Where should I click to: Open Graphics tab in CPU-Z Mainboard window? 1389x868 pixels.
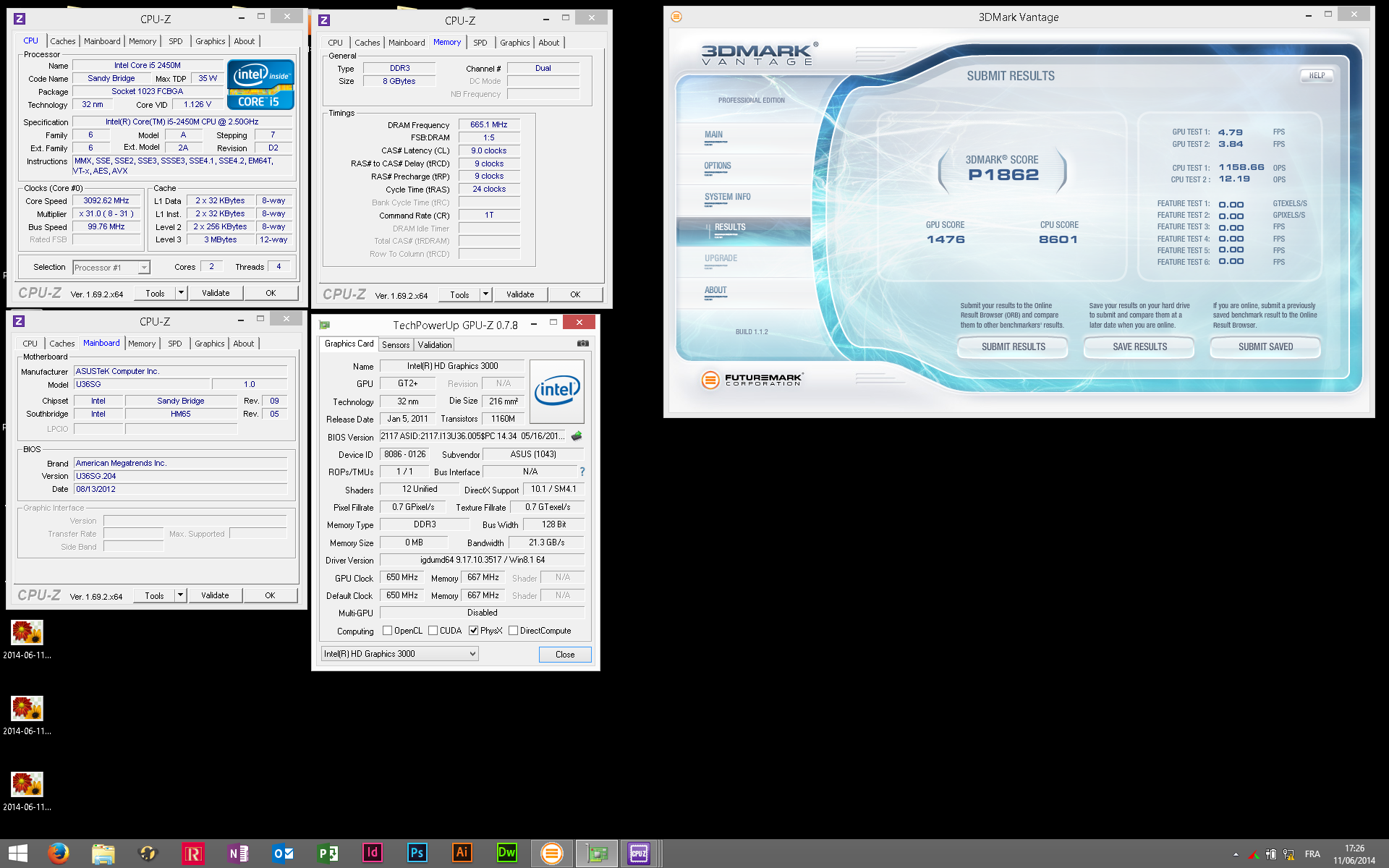tap(210, 344)
